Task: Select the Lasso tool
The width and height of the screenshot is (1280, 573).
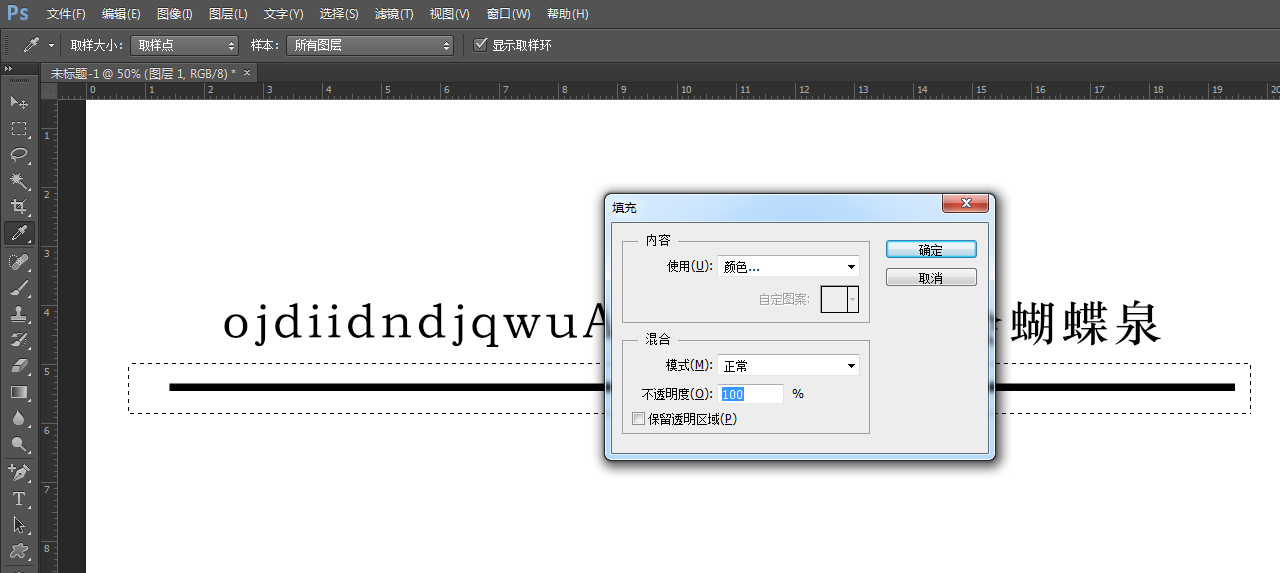Action: point(19,155)
